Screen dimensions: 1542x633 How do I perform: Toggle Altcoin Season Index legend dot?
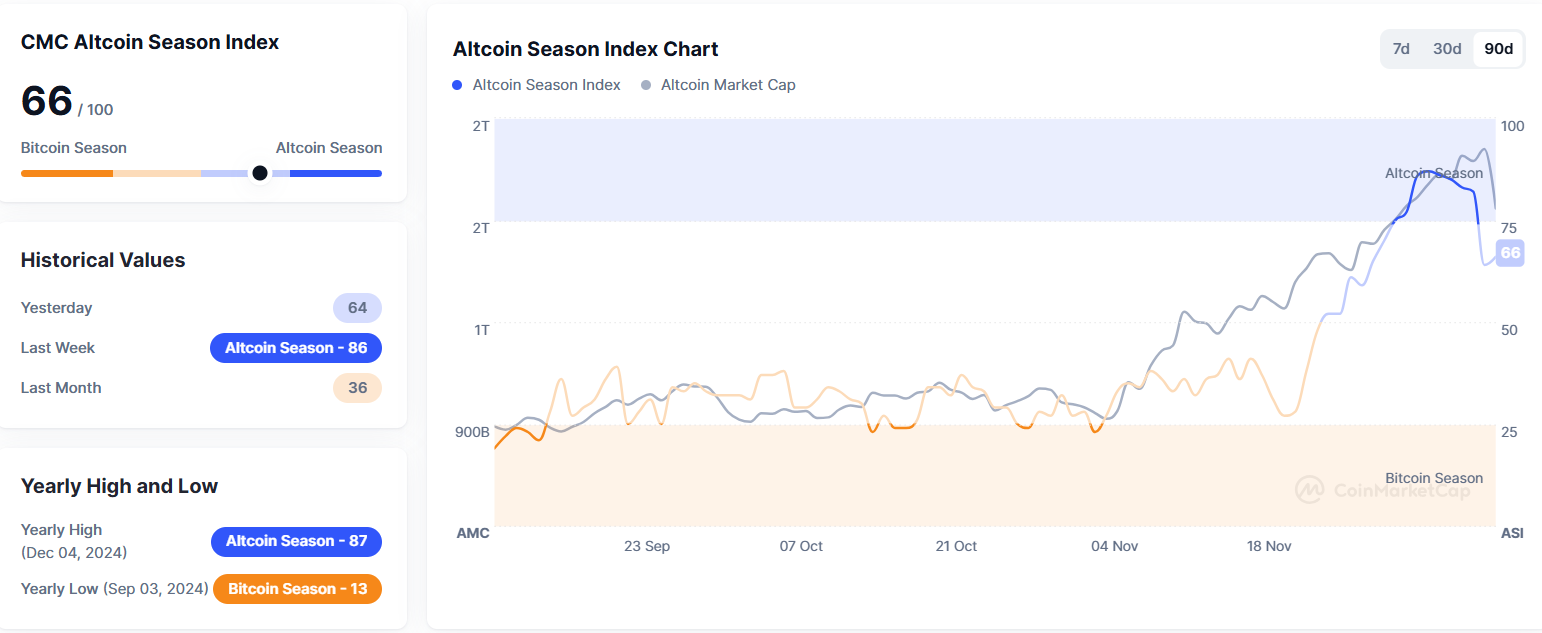457,85
